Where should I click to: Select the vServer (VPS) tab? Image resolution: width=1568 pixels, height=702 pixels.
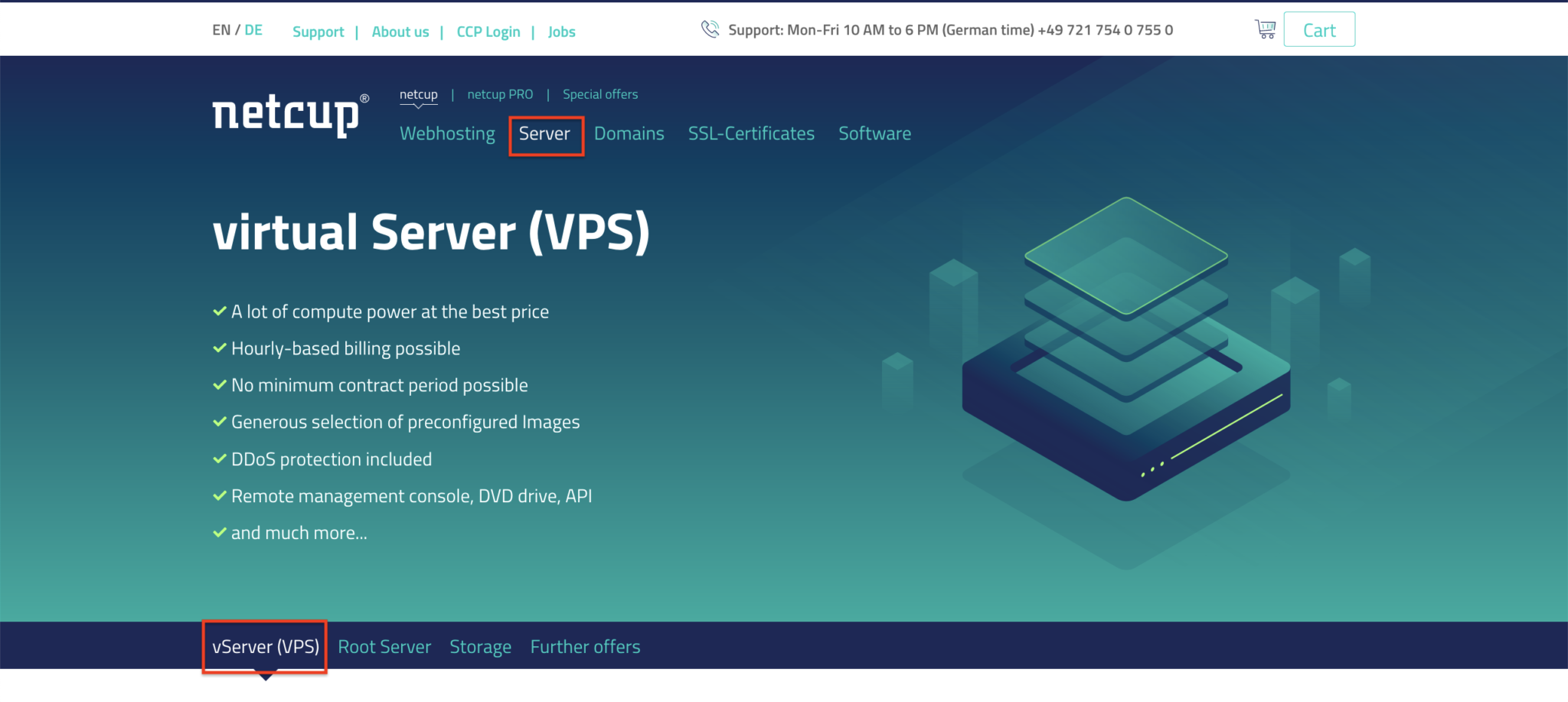266,647
